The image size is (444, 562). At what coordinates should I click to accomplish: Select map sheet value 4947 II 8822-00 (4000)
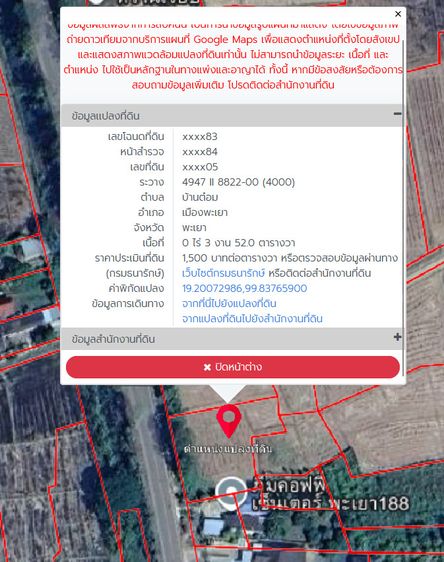[x=238, y=182]
